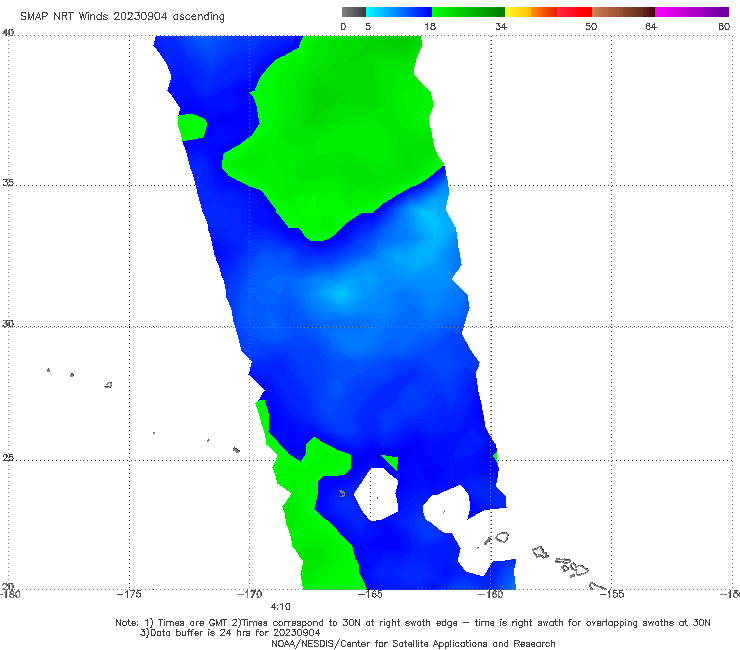Click the color bar label '5'

(x=368, y=26)
